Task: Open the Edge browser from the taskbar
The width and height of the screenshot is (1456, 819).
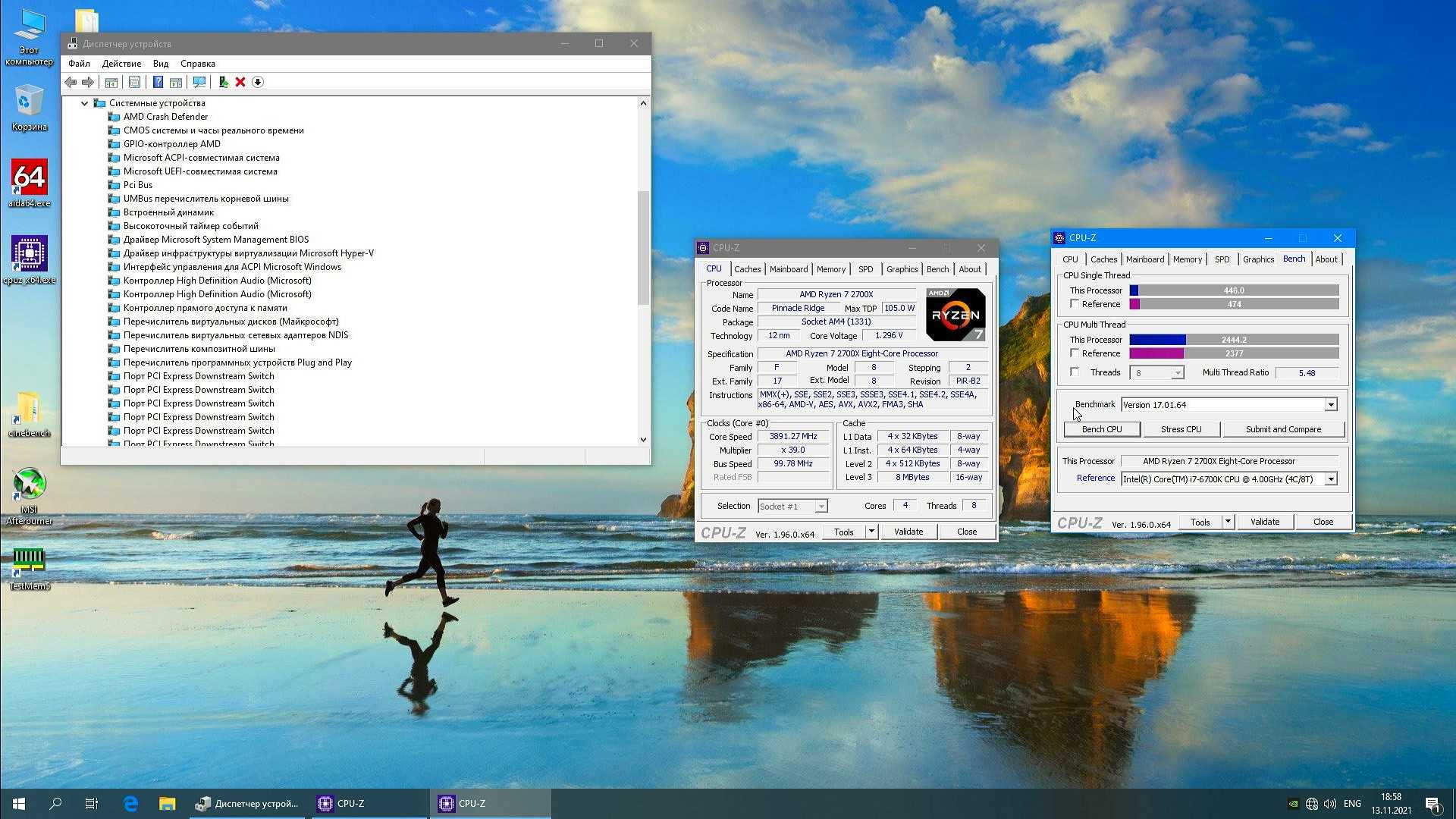Action: (x=130, y=804)
